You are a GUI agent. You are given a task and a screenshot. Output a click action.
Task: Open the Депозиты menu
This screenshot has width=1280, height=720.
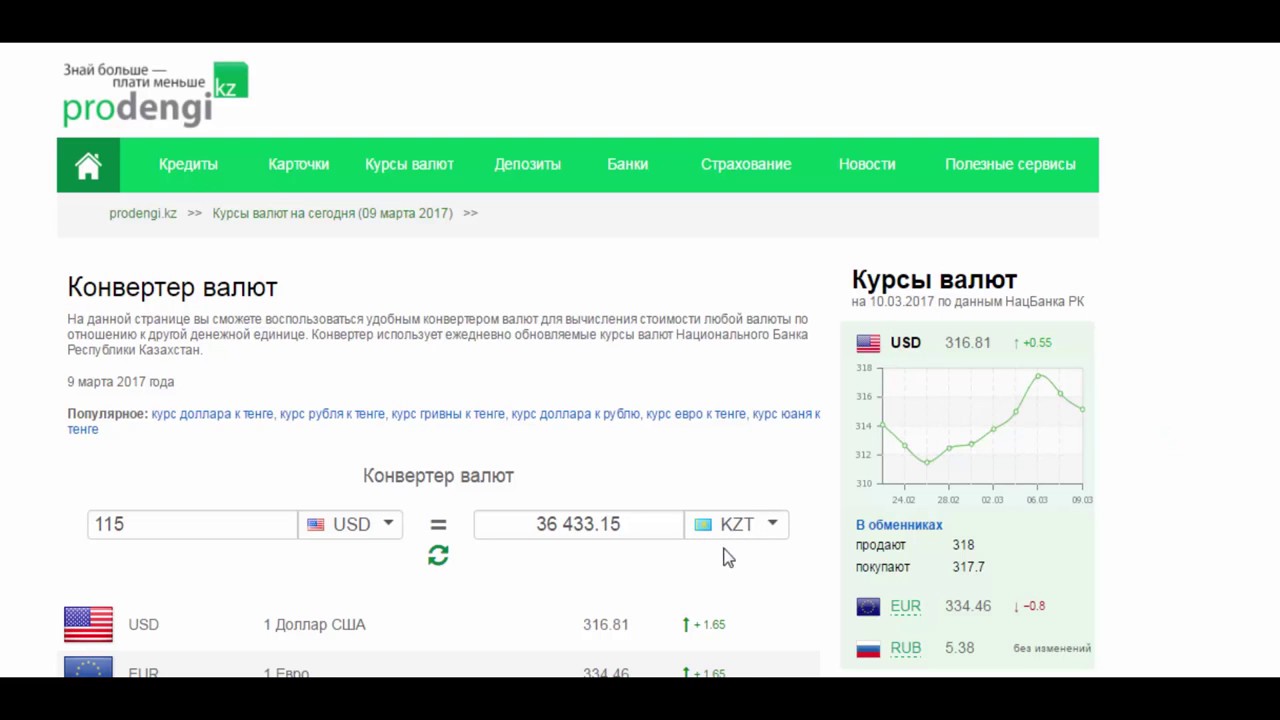click(527, 164)
